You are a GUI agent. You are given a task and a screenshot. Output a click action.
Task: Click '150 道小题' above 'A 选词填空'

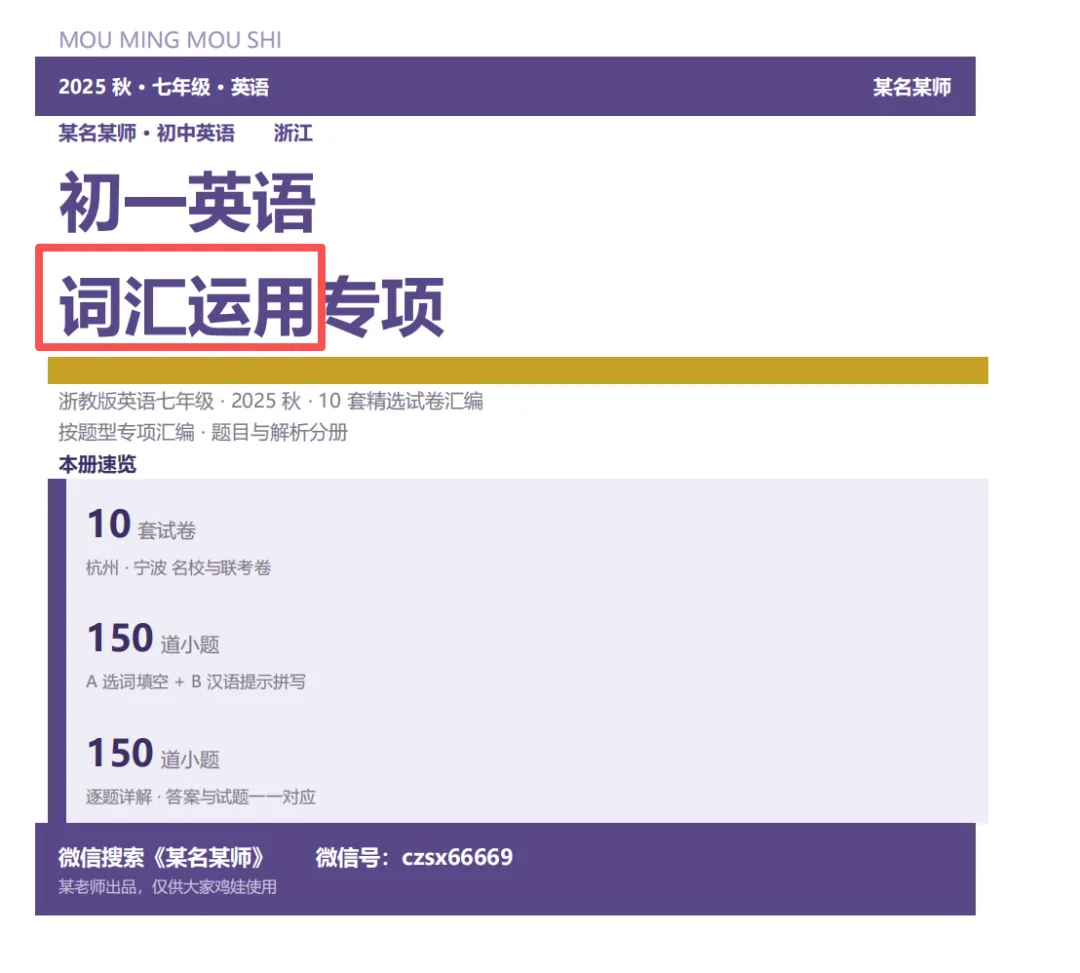(x=153, y=638)
